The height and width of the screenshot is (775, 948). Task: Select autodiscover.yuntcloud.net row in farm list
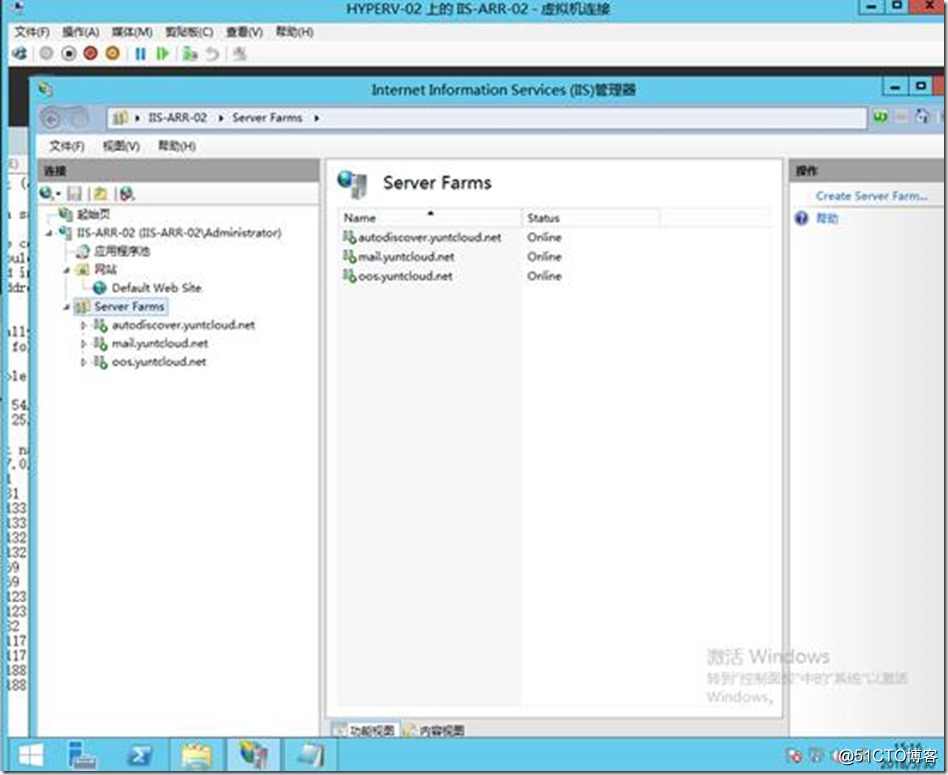pos(429,238)
